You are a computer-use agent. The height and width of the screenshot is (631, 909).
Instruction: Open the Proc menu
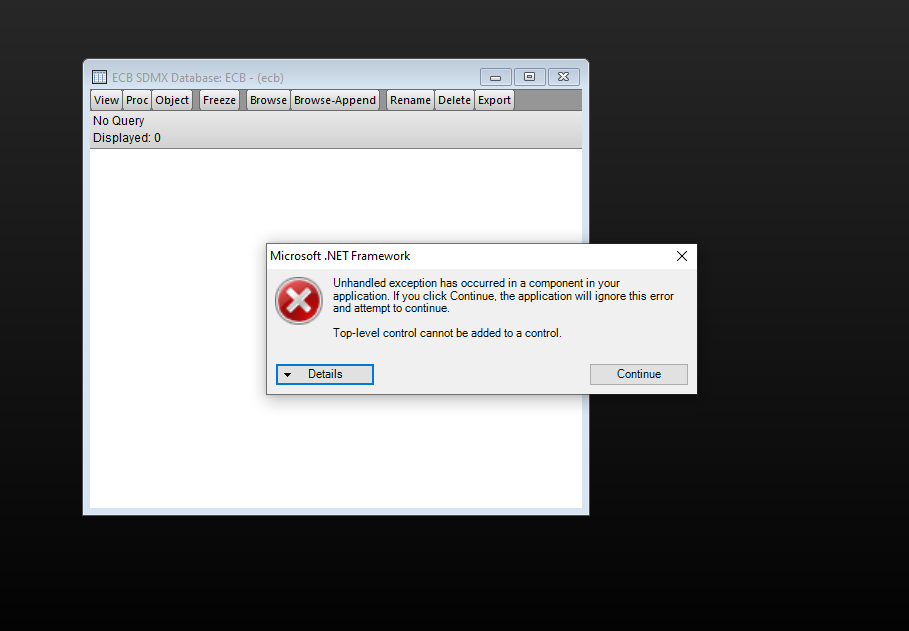pyautogui.click(x=137, y=100)
